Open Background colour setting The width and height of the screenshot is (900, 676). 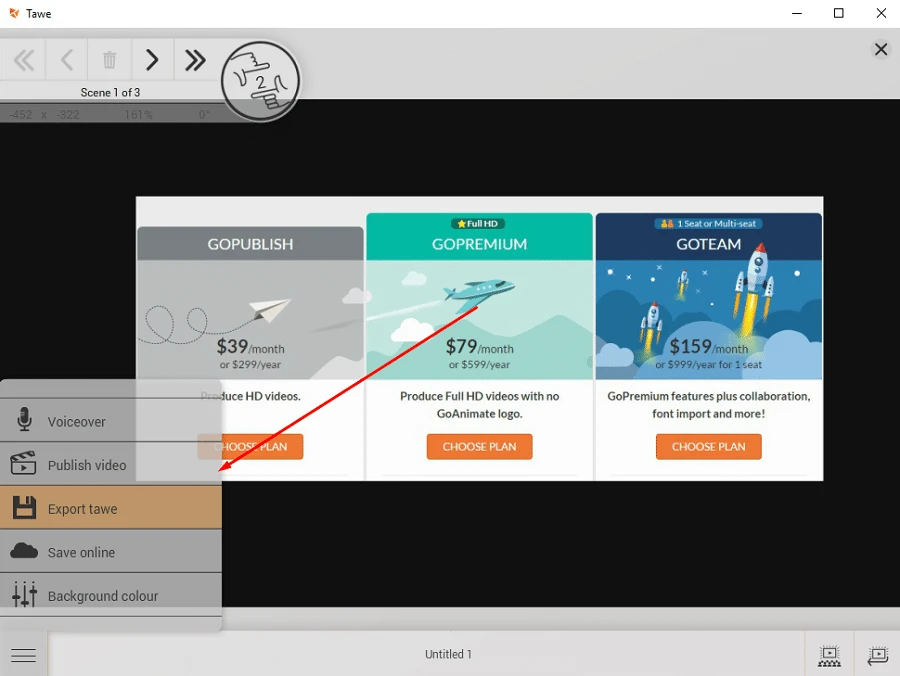click(111, 595)
